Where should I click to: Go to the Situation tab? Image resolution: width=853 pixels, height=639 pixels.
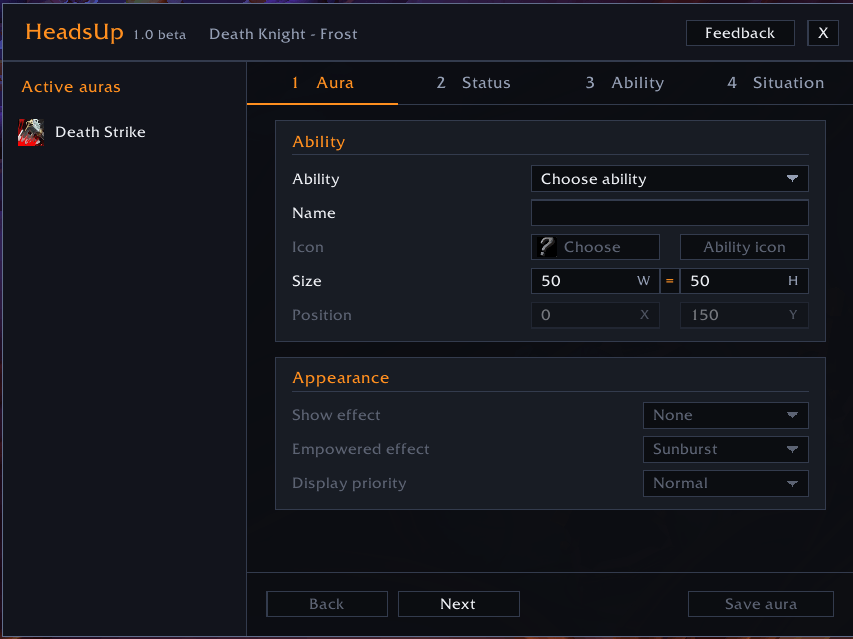coord(776,83)
